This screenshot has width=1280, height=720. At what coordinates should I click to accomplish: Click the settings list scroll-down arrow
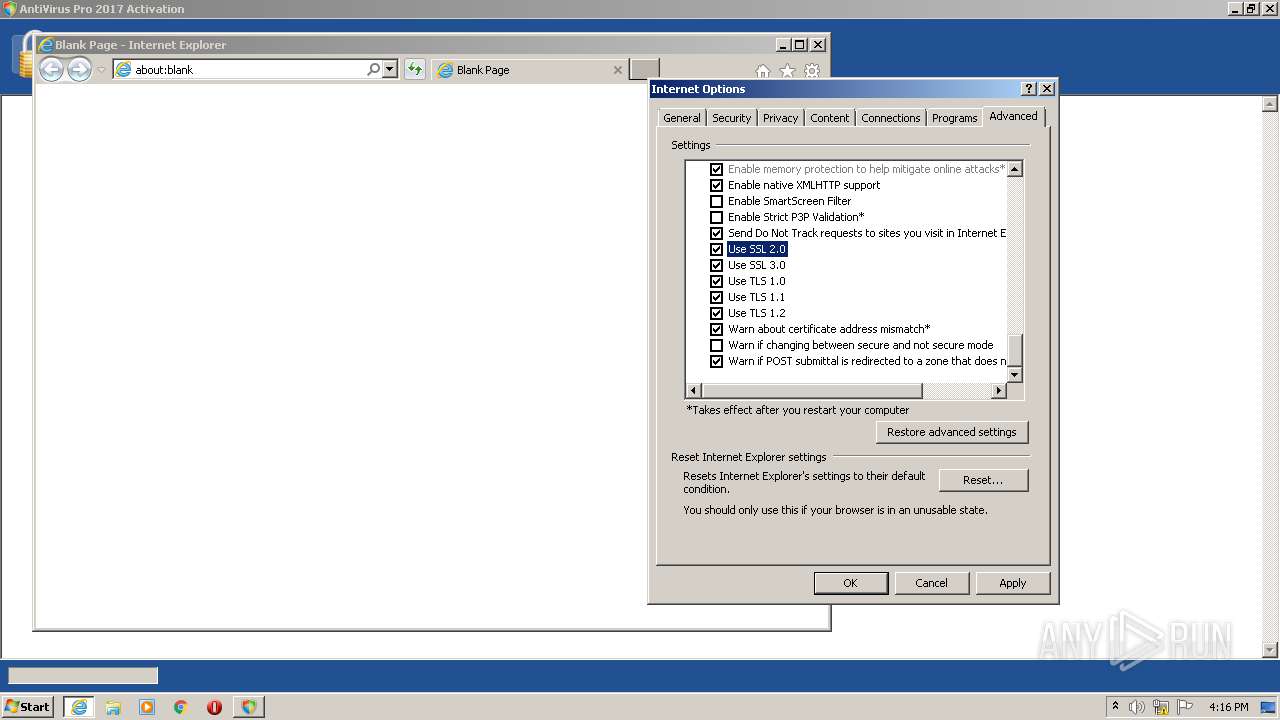[1015, 375]
